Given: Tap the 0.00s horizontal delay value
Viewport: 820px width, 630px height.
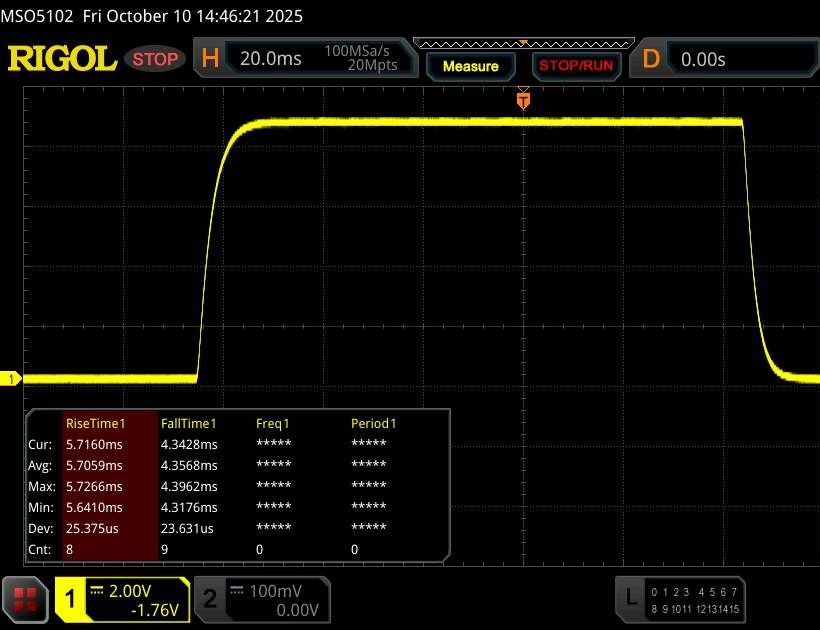Looking at the screenshot, I should tap(704, 59).
